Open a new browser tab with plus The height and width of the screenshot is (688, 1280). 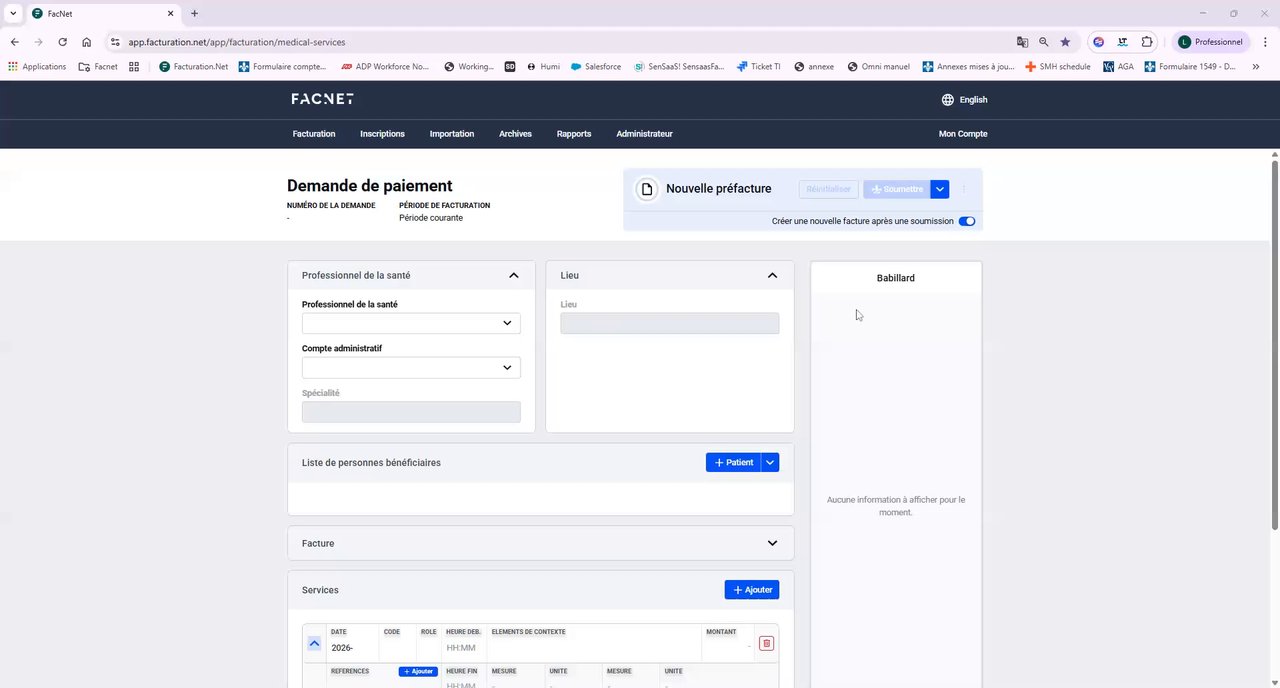coord(194,13)
